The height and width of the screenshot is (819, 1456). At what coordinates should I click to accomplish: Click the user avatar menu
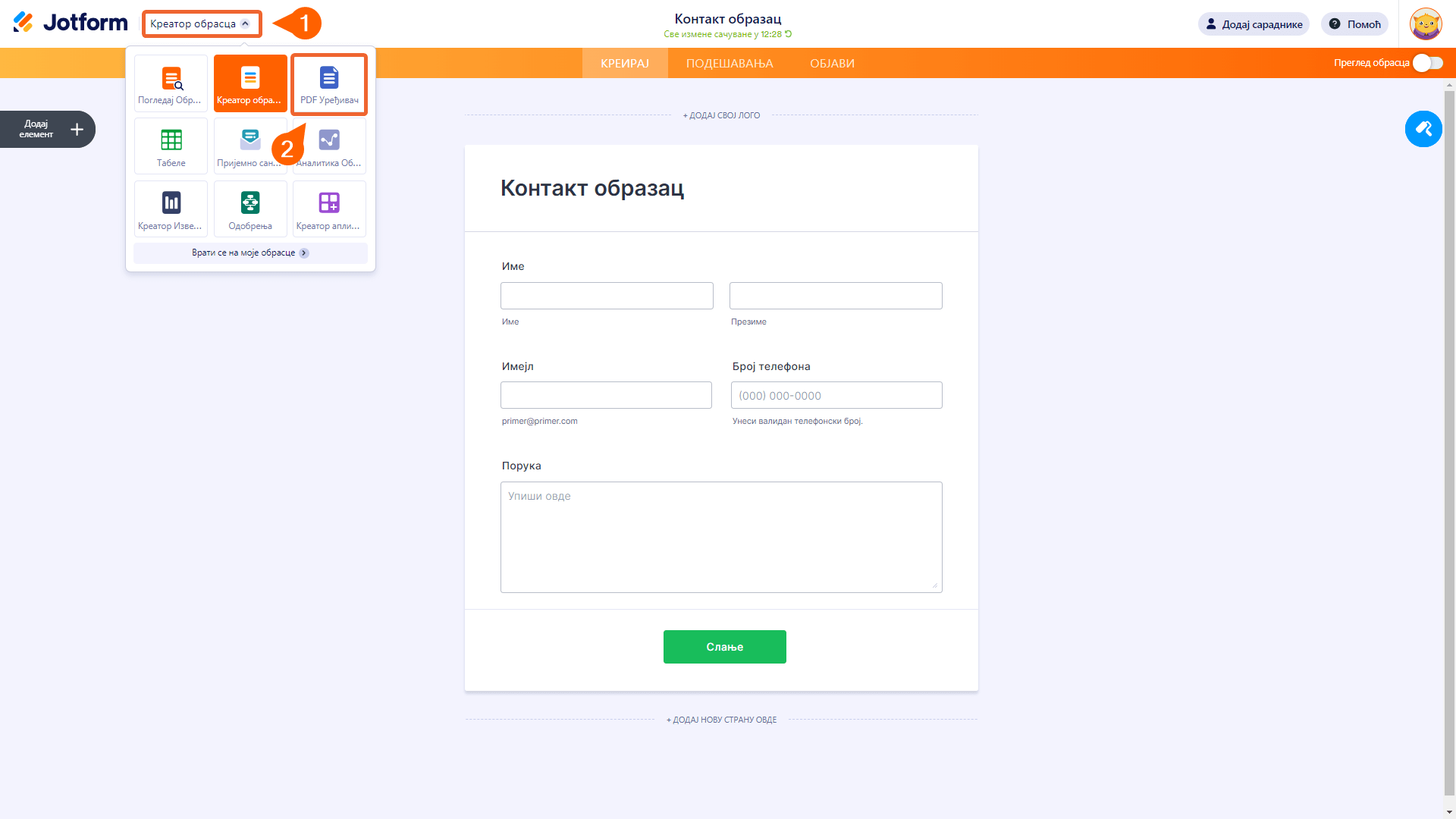(1425, 24)
